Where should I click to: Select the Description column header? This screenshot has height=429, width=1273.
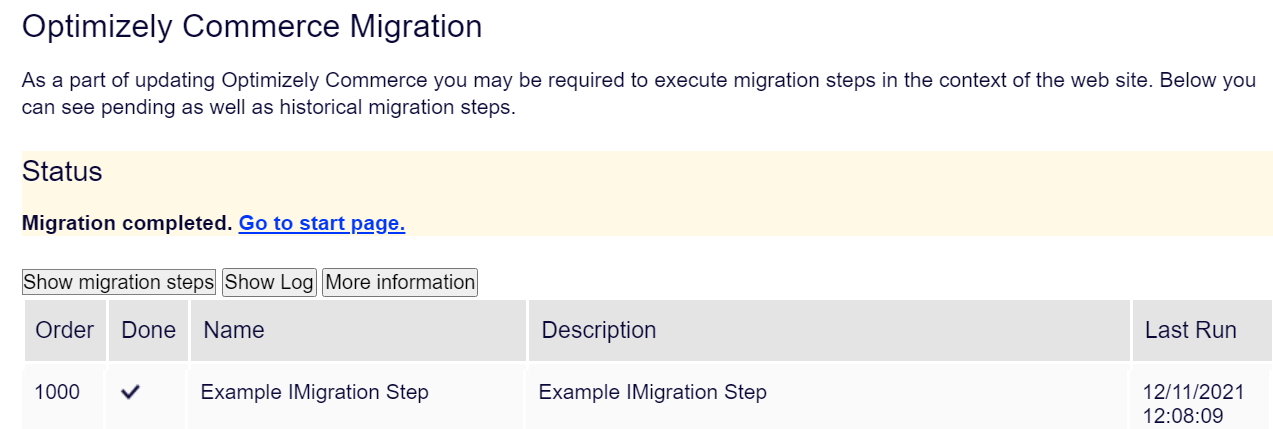tap(599, 330)
